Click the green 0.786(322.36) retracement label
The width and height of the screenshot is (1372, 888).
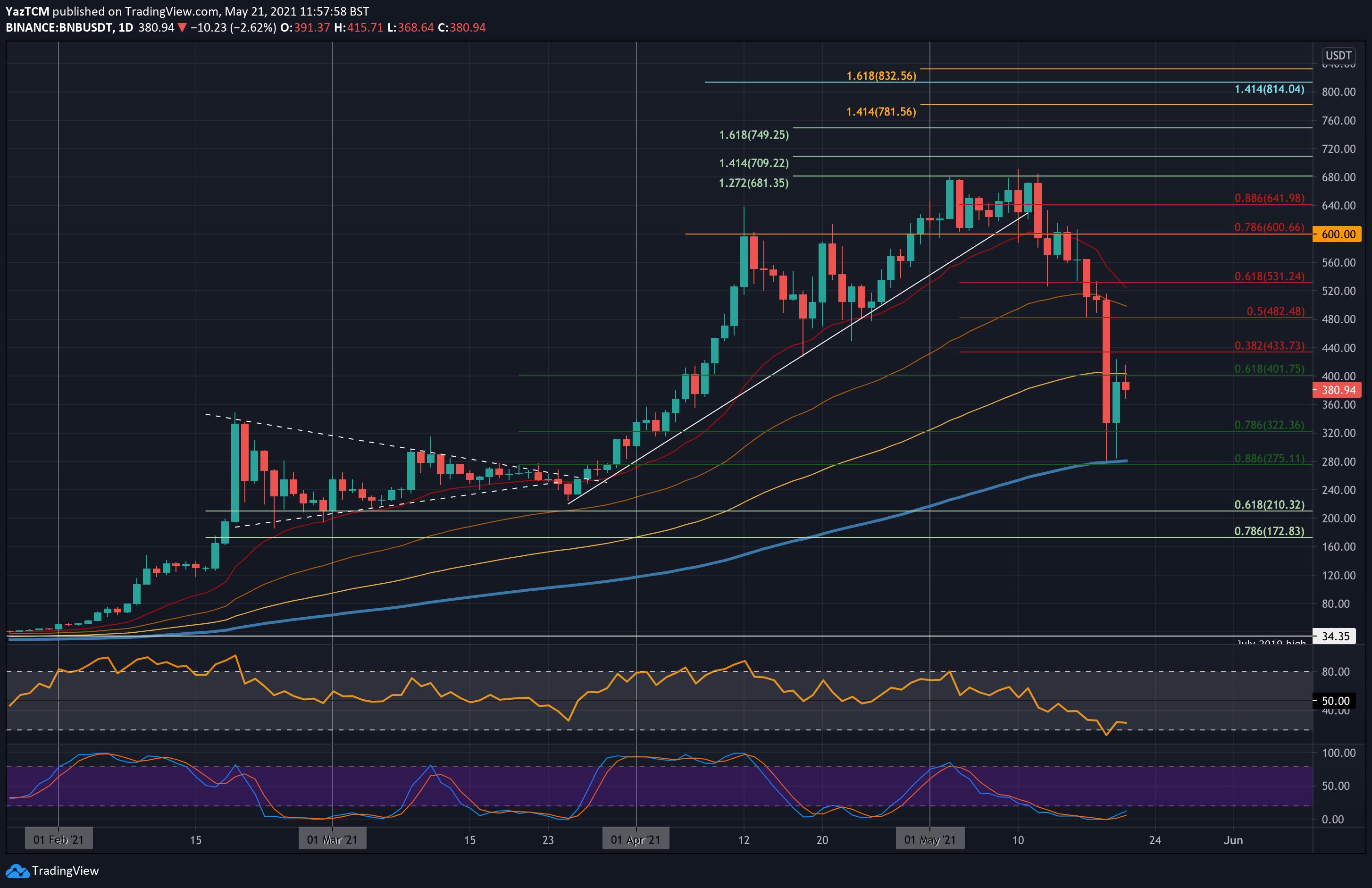[x=1269, y=425]
